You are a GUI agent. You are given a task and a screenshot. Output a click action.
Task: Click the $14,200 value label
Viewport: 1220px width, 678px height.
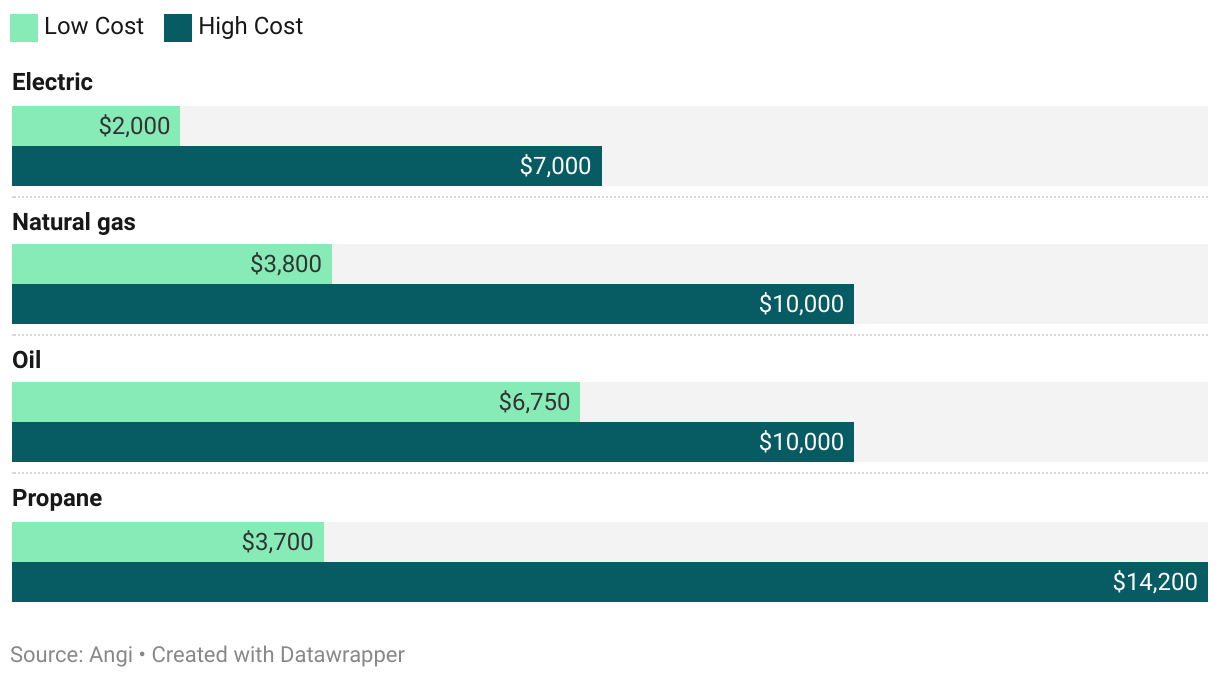(x=1155, y=582)
